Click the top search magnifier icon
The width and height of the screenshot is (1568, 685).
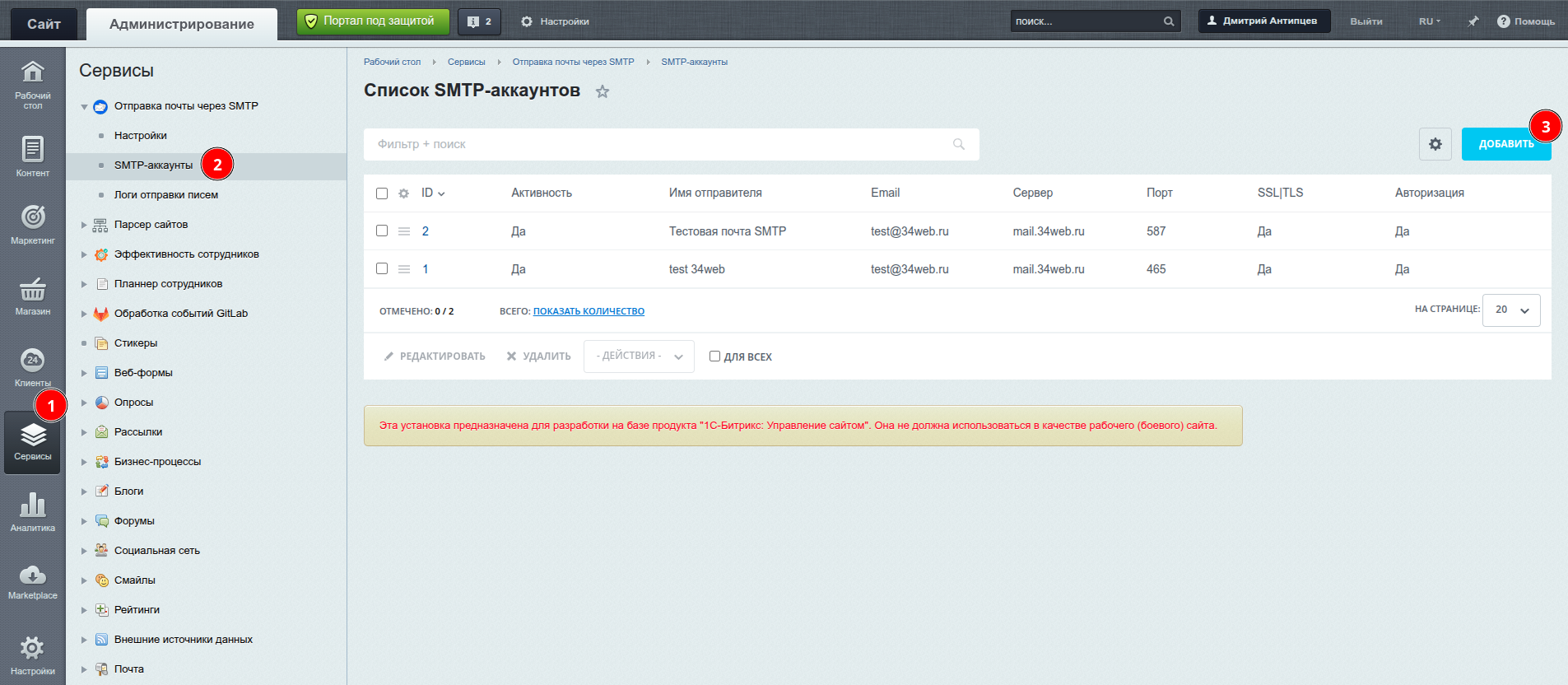1169,21
